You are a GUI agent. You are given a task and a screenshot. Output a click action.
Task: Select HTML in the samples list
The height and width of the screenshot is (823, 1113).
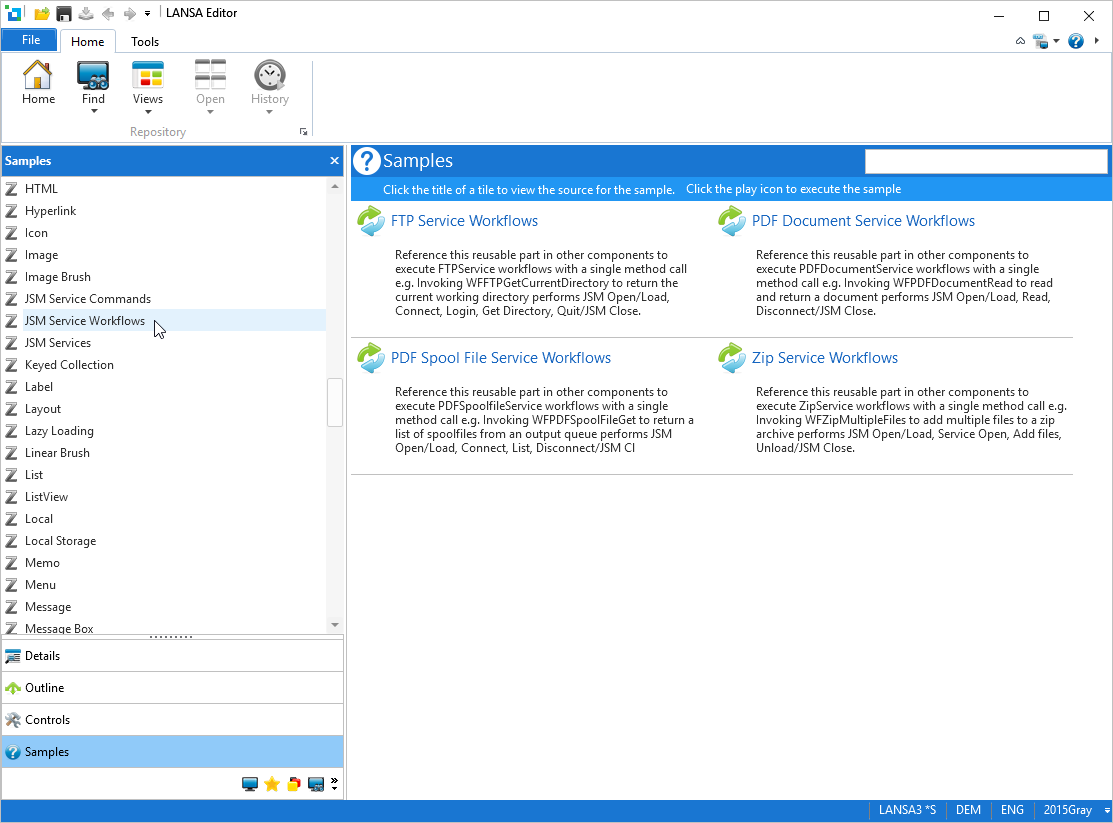41,189
